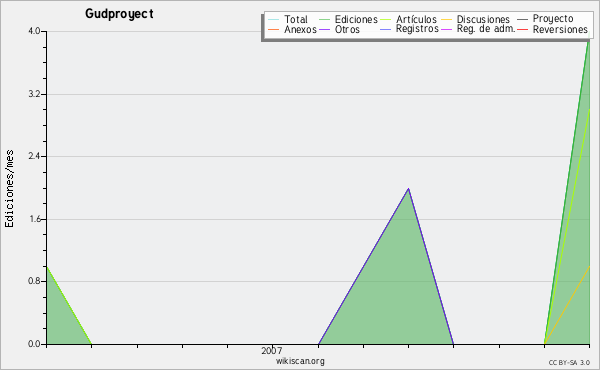Click the purple Otros legend line swatch

(x=324, y=29)
